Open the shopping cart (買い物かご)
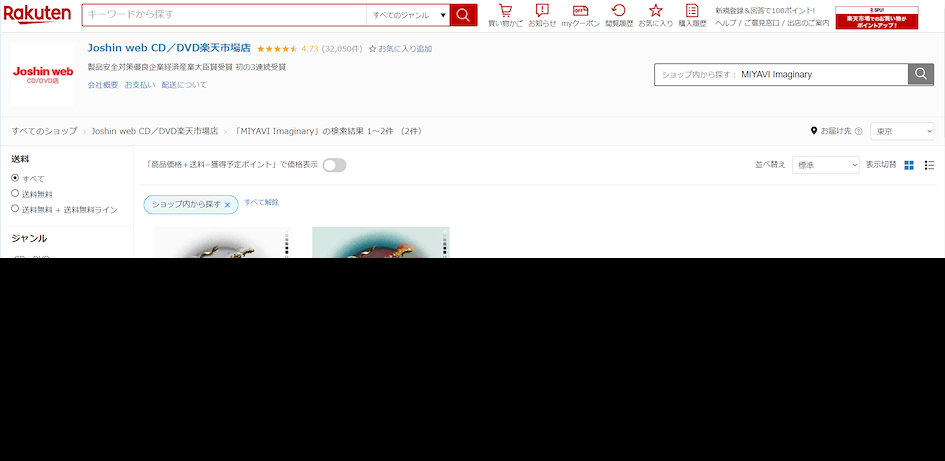945x461 pixels. 505,16
